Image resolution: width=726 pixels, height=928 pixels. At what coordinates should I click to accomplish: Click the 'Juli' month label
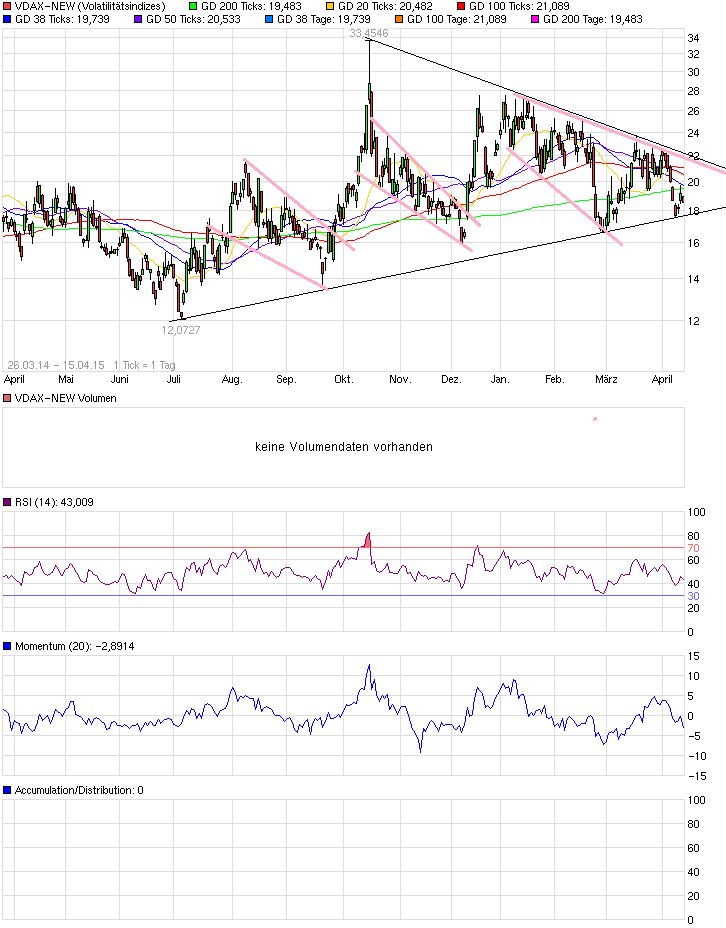(173, 379)
